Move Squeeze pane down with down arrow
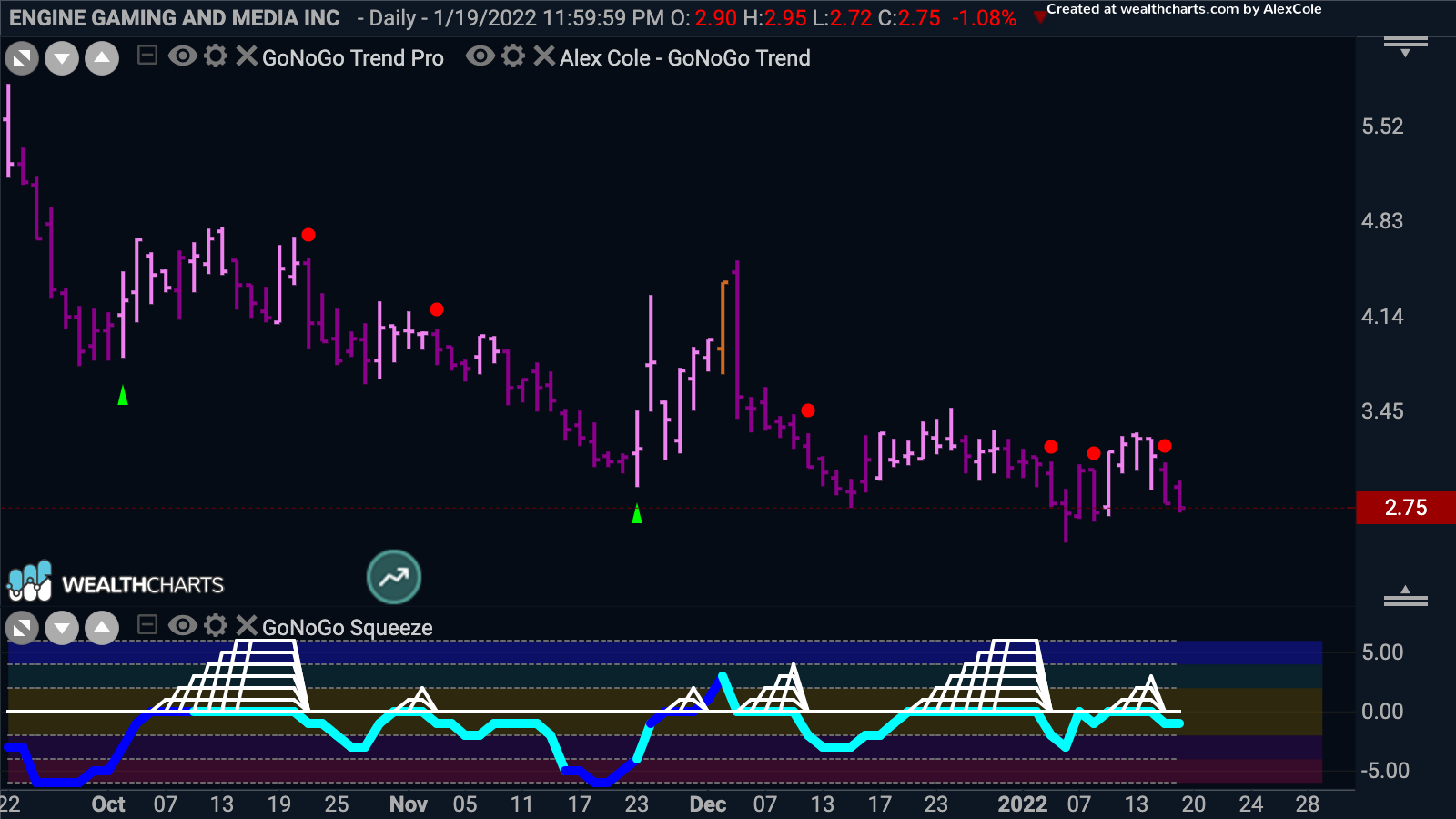 (62, 628)
